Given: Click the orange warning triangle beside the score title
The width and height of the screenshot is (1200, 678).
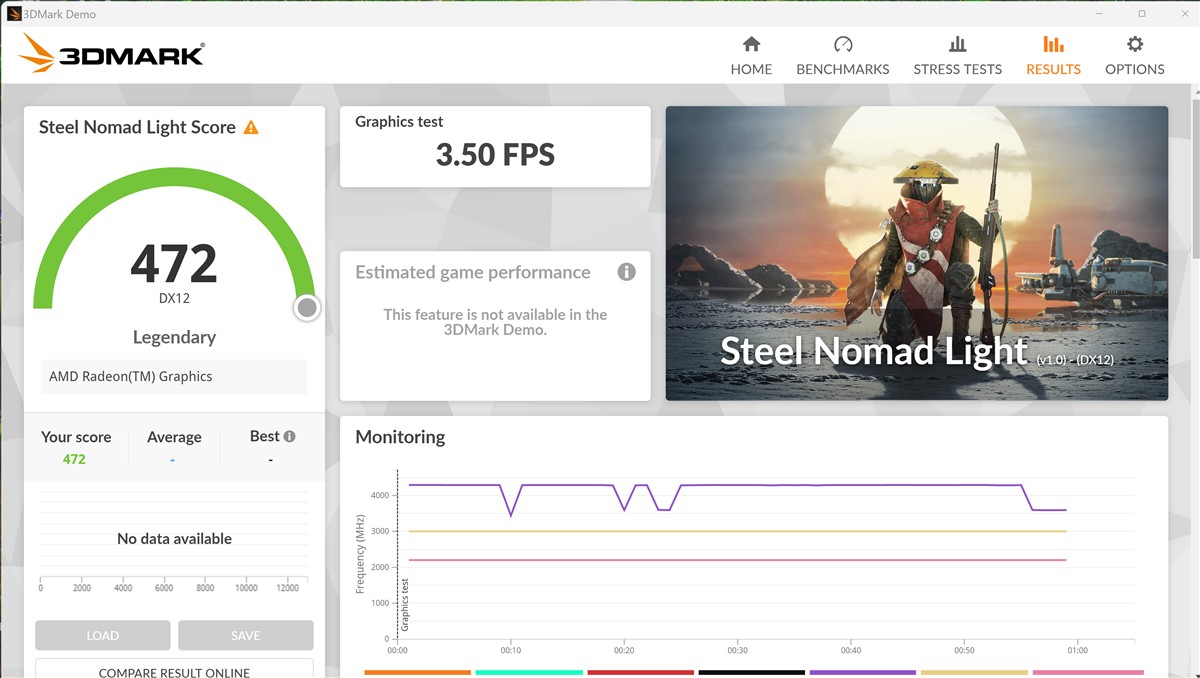Looking at the screenshot, I should [251, 128].
